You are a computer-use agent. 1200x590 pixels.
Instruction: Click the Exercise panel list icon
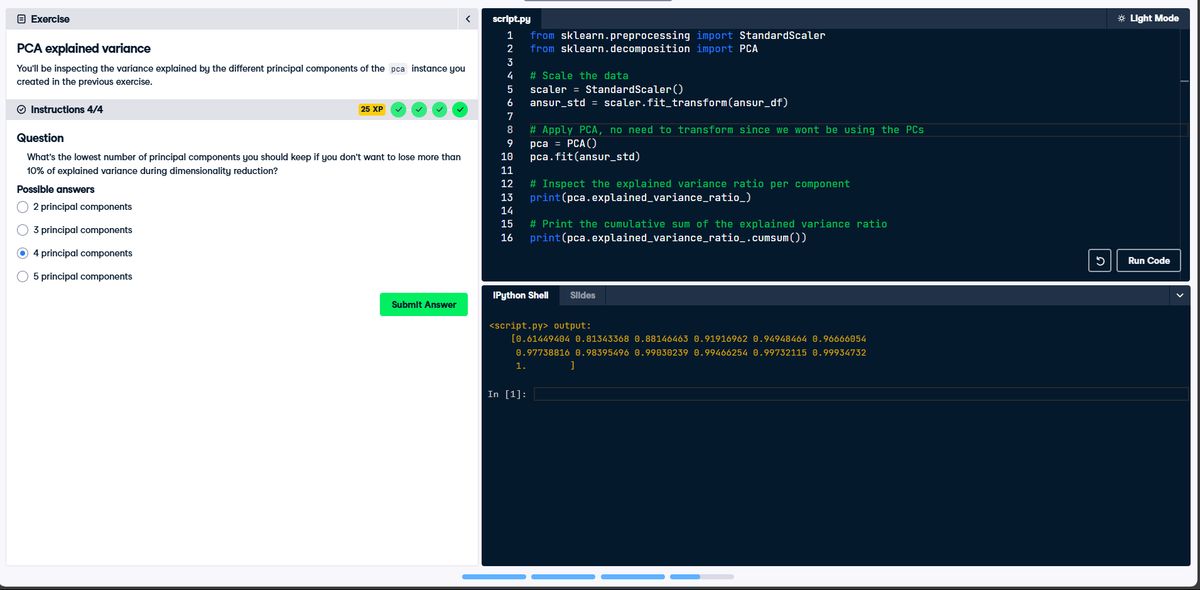point(23,19)
